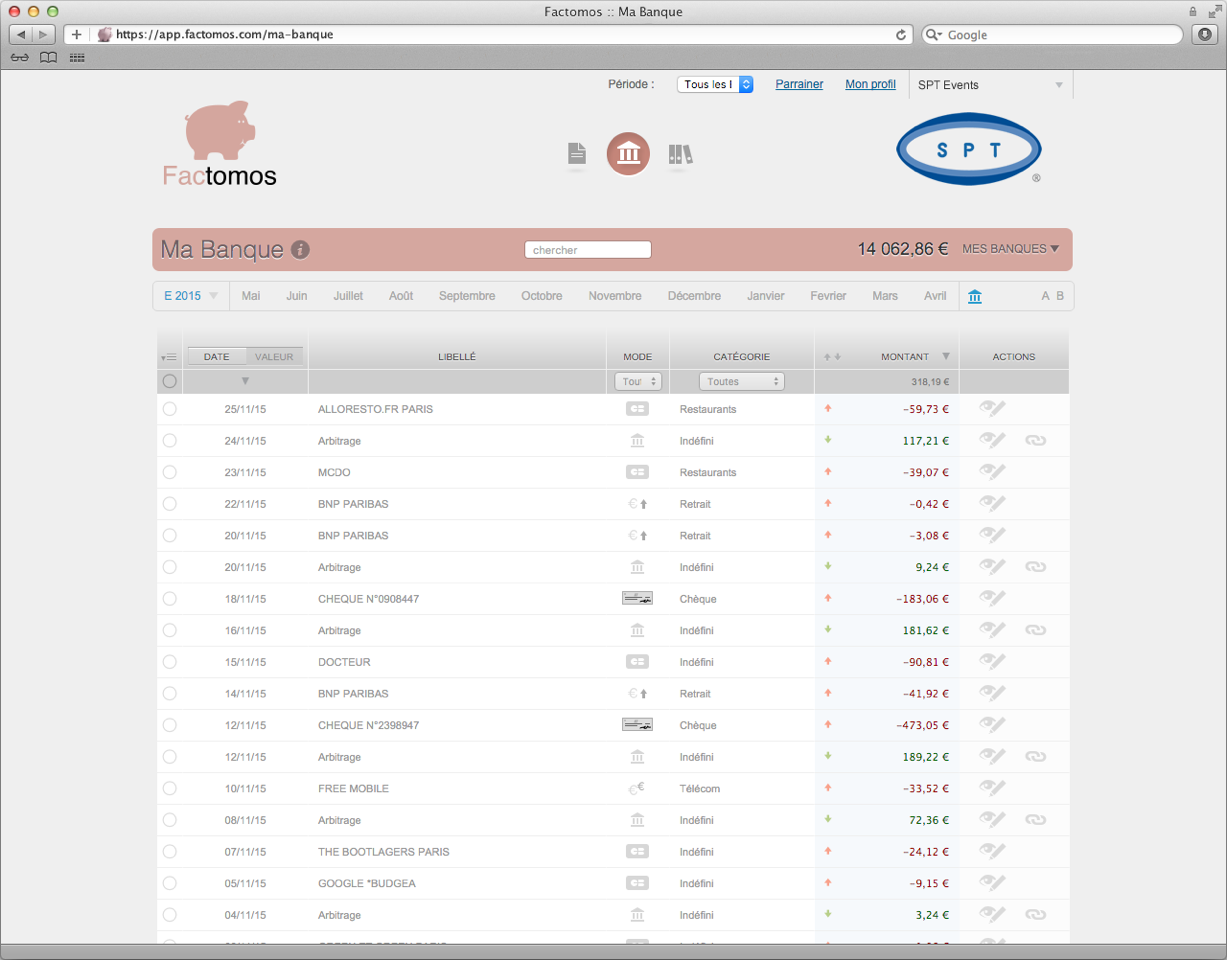
Task: Click the A button in the month bar
Action: tap(1046, 296)
